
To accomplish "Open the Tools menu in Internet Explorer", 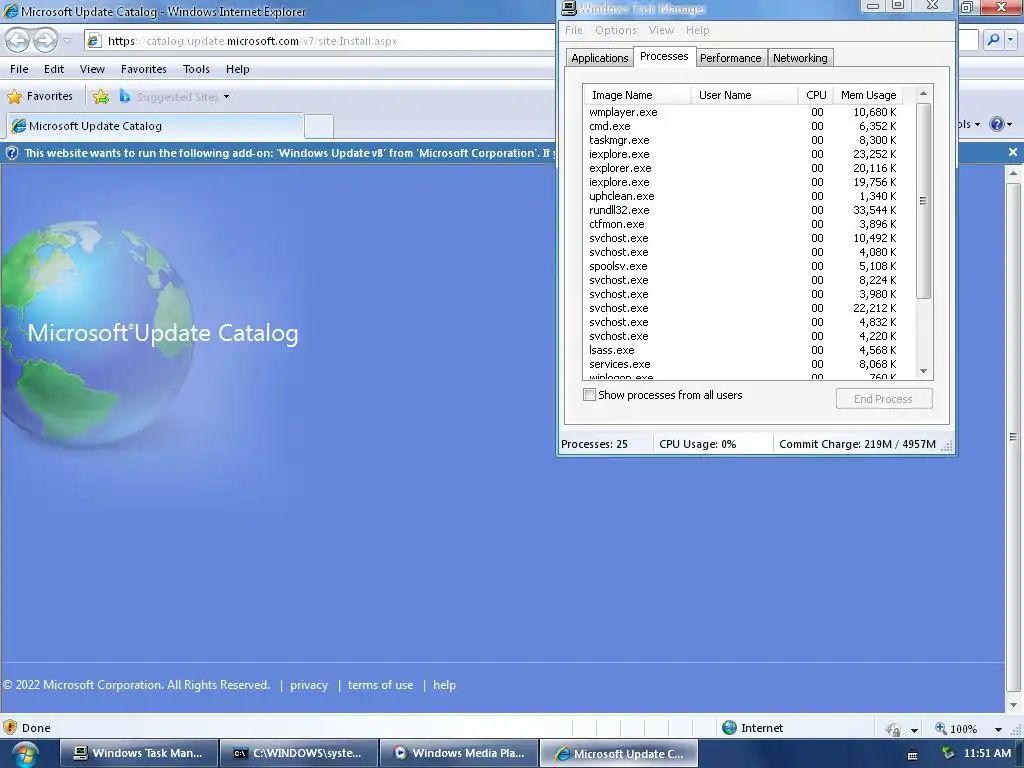I will pos(196,69).
